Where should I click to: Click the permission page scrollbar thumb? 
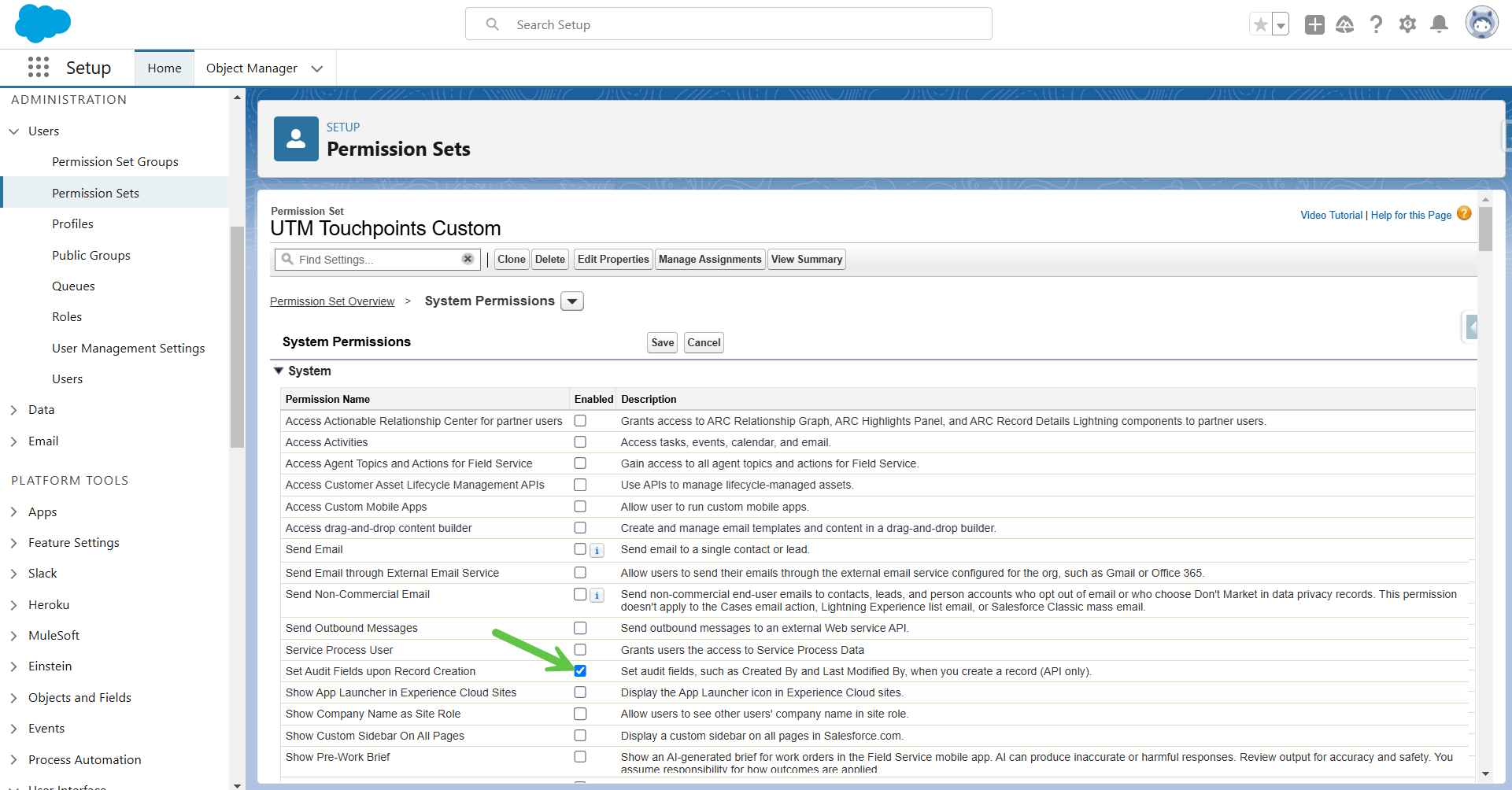[1485, 228]
